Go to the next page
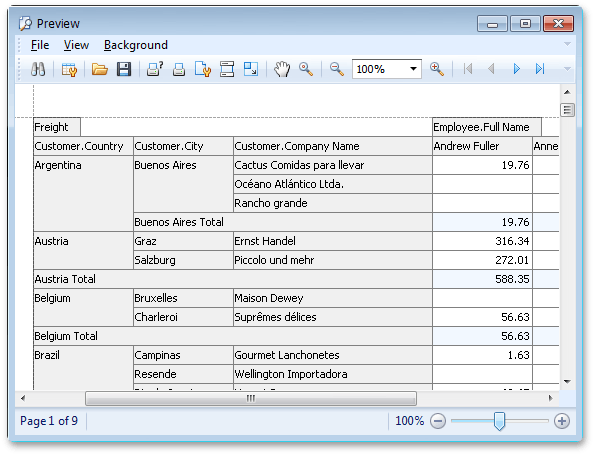This screenshot has height=457, width=596. [x=516, y=69]
